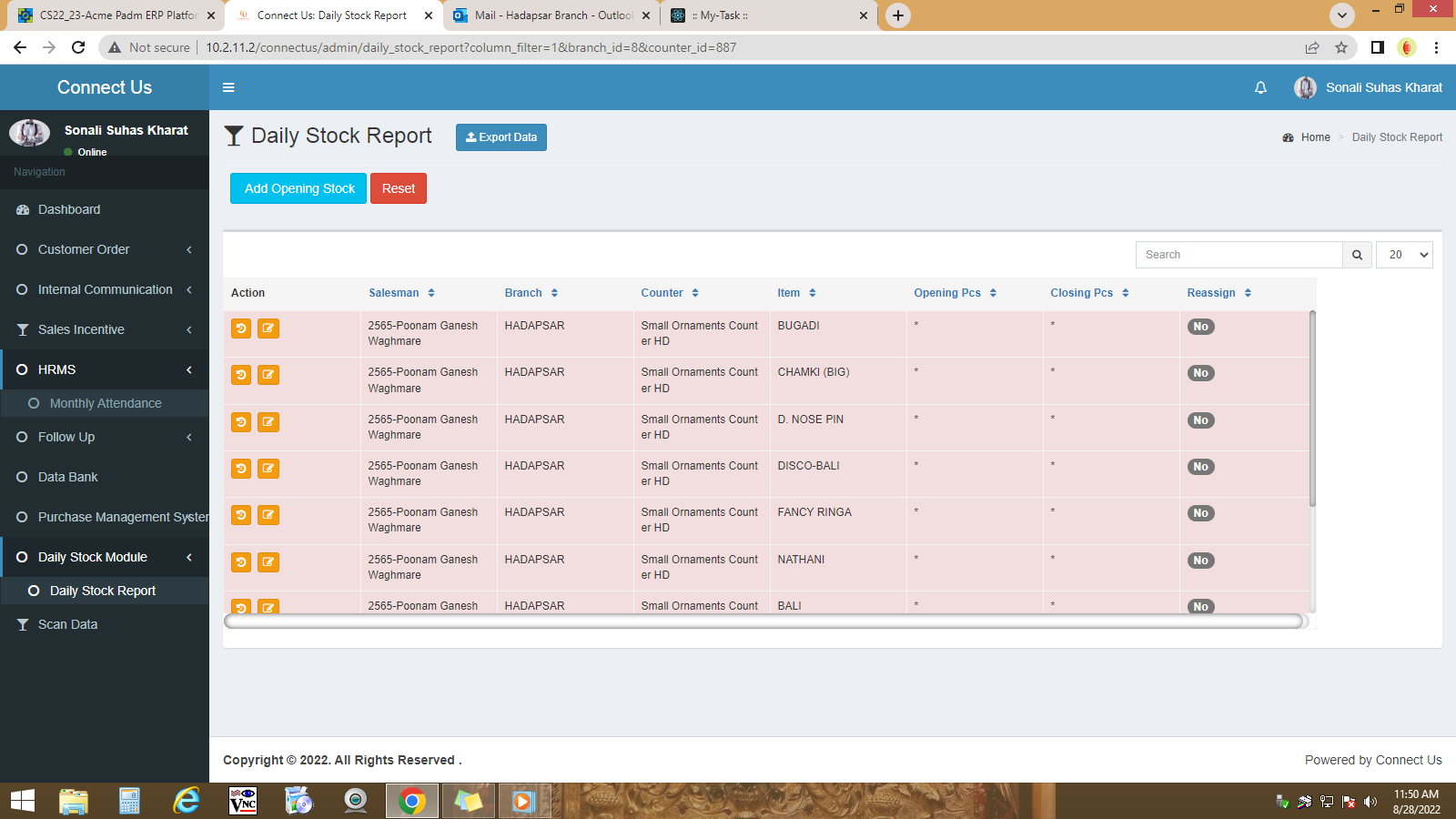Click the horizontal scrollbar under the table

pyautogui.click(x=763, y=621)
